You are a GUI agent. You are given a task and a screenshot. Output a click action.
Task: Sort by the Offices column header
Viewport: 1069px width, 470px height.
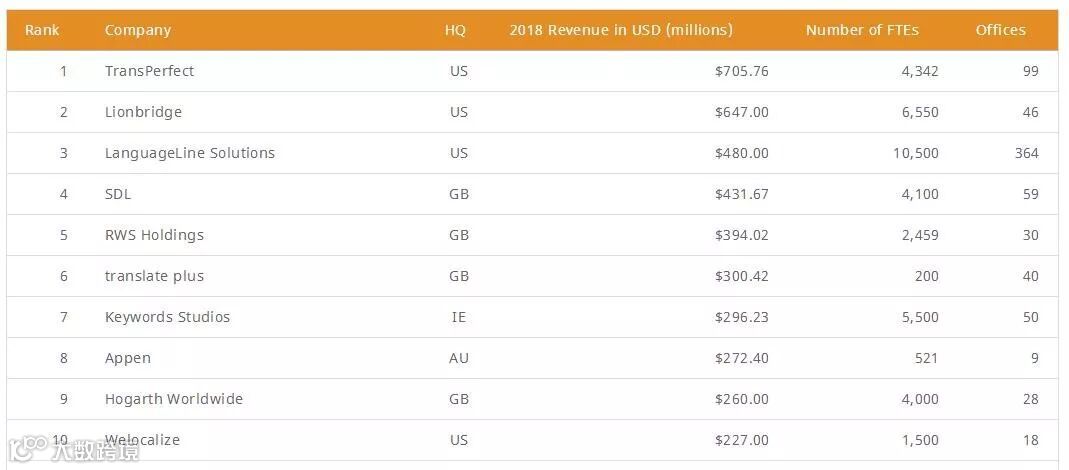click(x=1000, y=30)
